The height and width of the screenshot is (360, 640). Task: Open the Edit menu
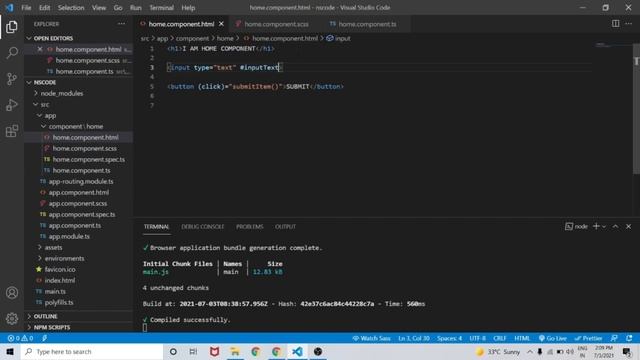pos(44,8)
